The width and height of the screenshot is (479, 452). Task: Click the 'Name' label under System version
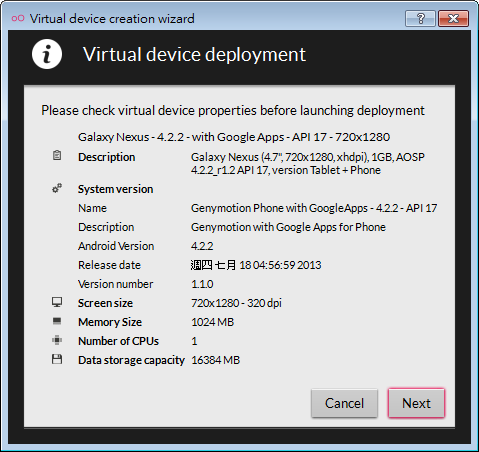[x=92, y=208]
